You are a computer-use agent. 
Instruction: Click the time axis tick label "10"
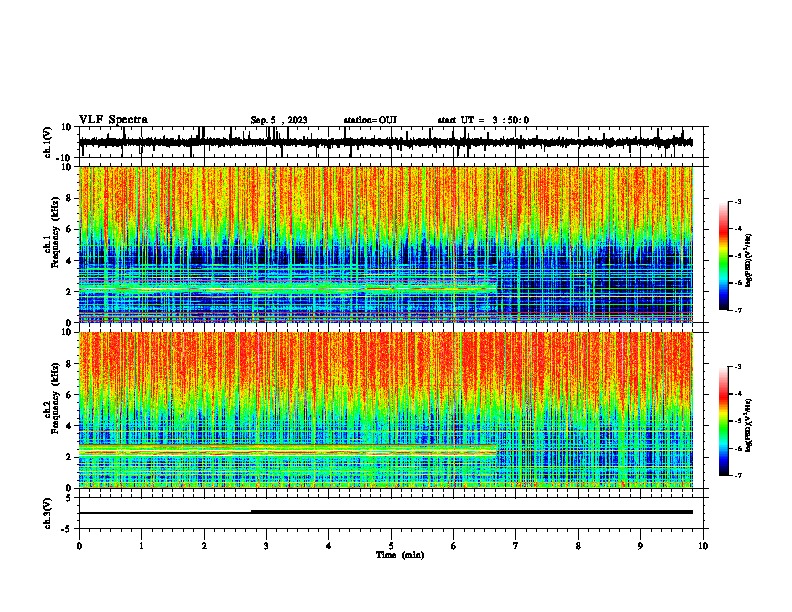pos(703,546)
